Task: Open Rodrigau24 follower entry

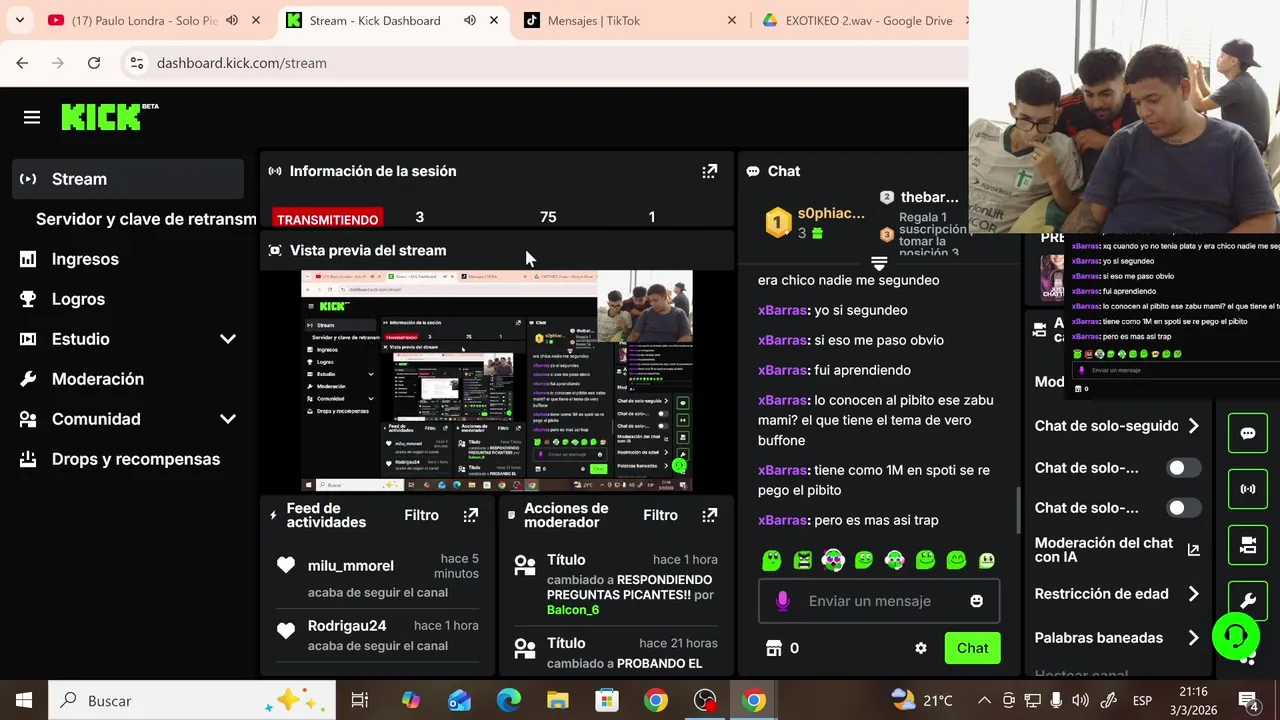Action: point(347,626)
